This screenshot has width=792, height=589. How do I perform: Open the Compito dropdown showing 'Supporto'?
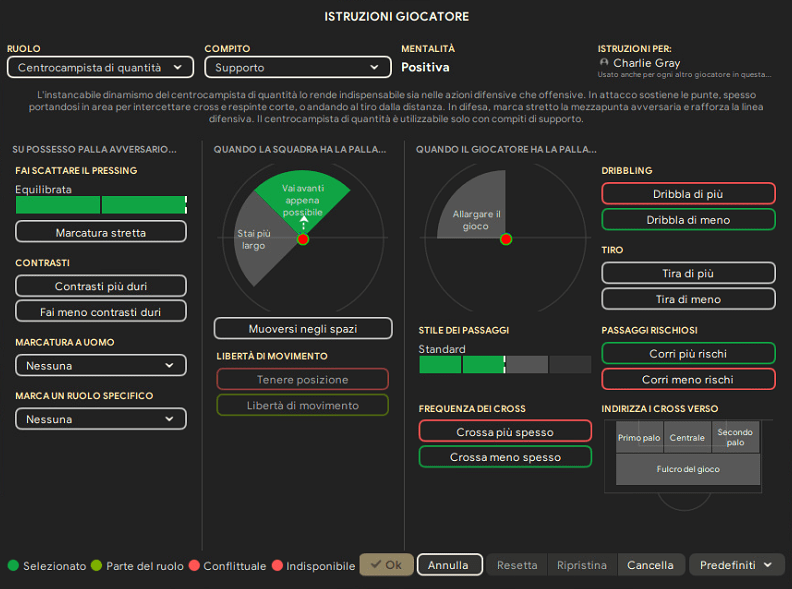click(x=297, y=68)
